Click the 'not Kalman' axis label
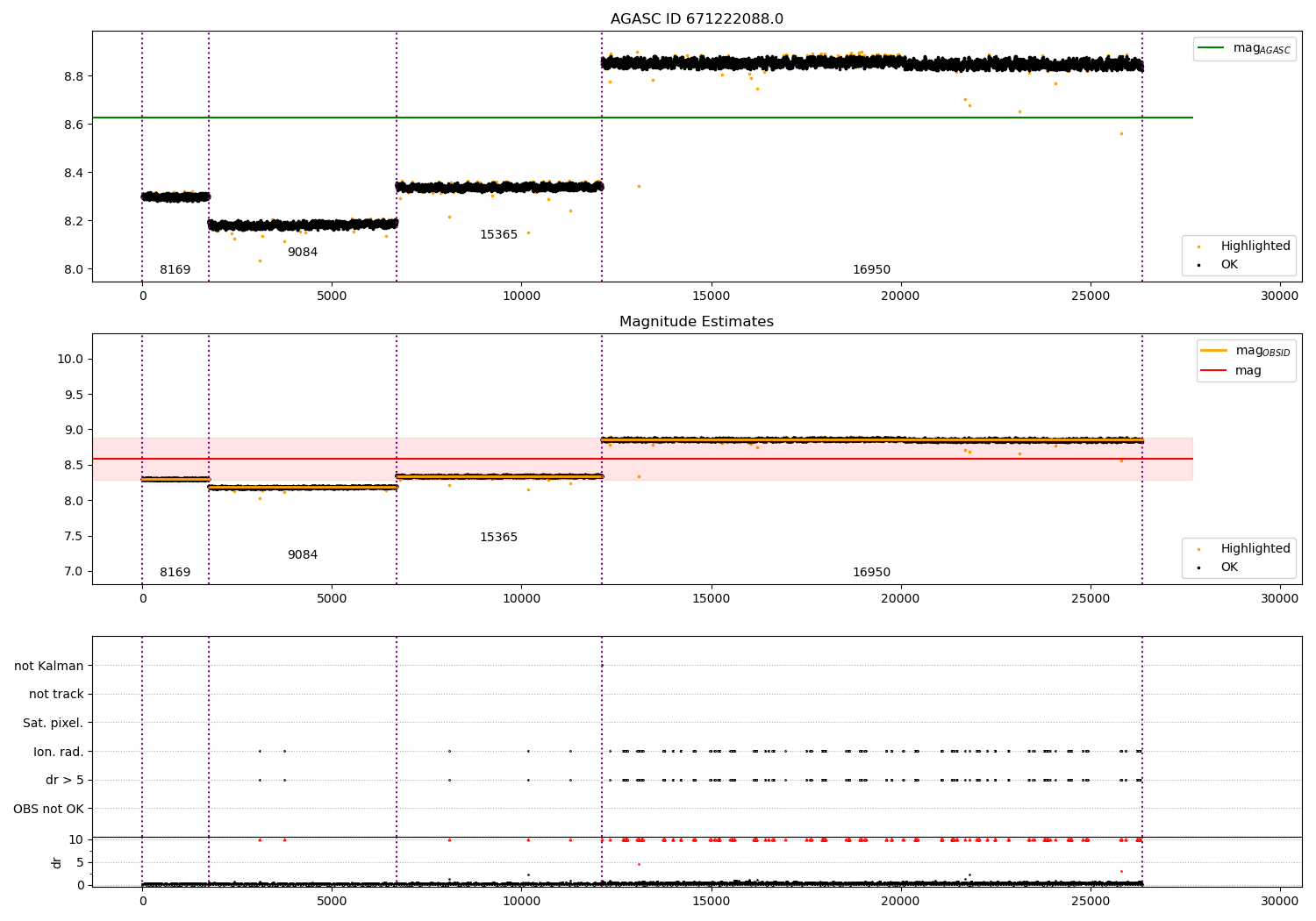1316x921 pixels. (49, 667)
